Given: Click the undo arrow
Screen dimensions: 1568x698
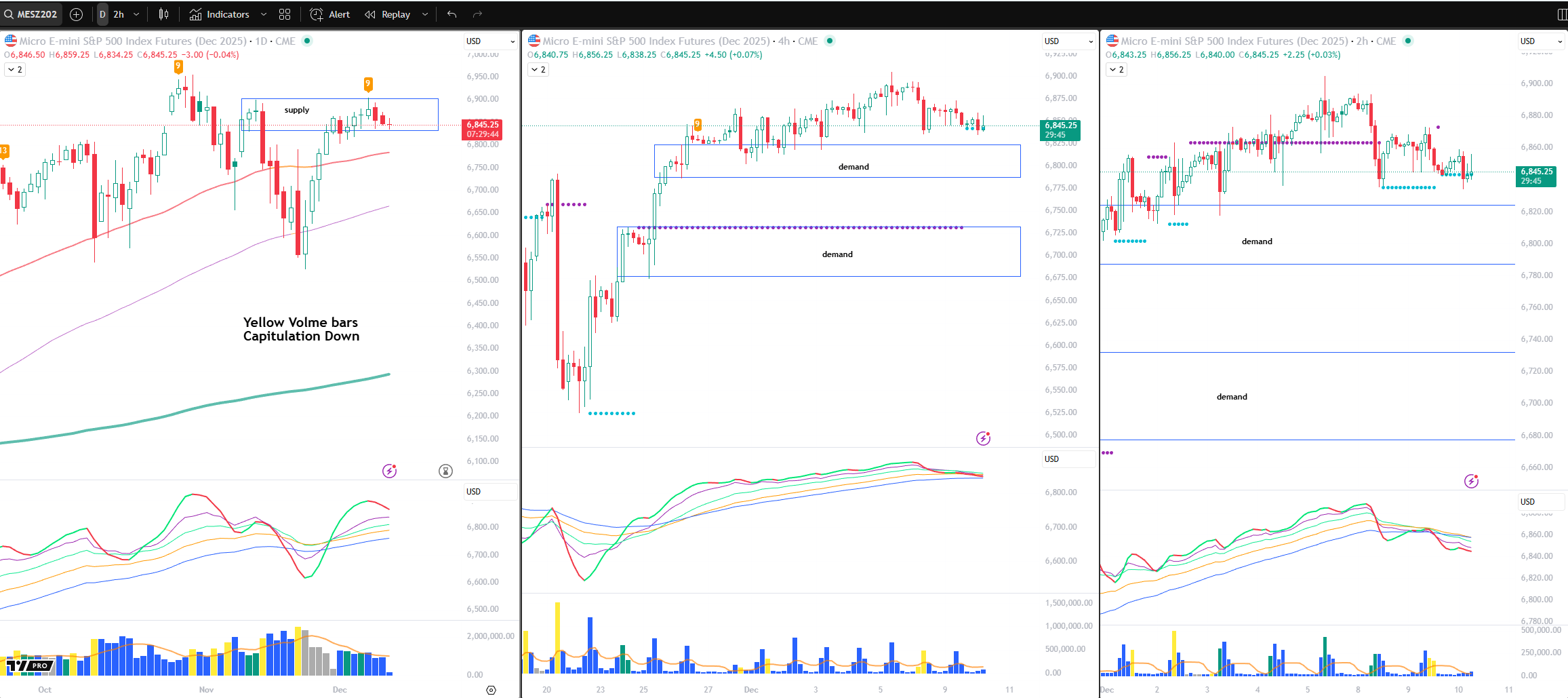Looking at the screenshot, I should pyautogui.click(x=452, y=14).
